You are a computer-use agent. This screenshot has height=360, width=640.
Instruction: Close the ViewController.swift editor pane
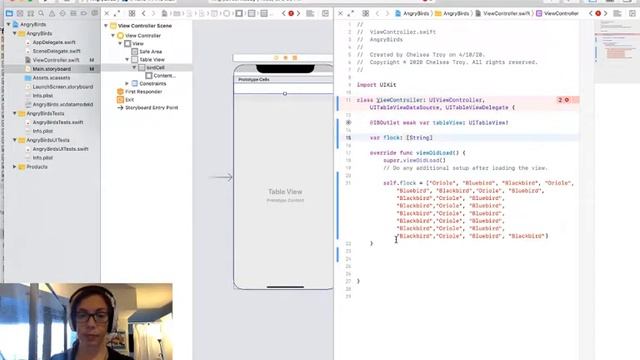(x=340, y=13)
